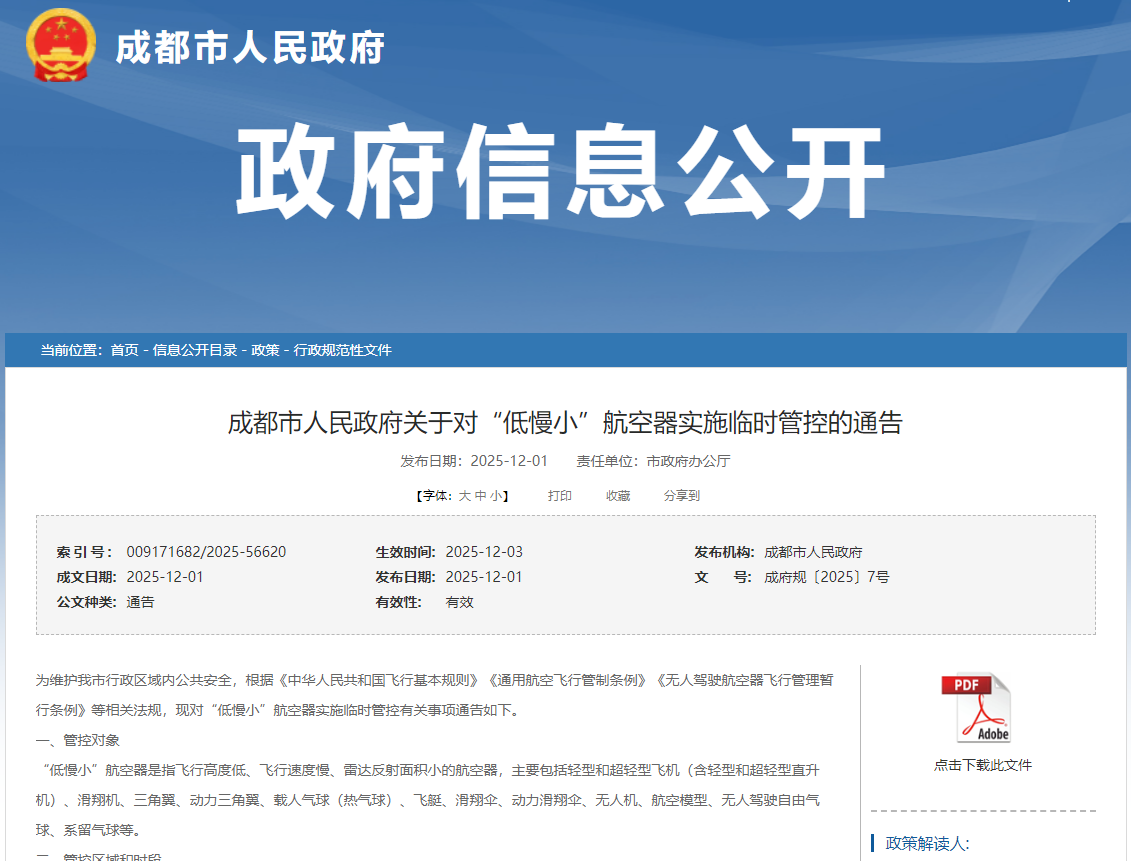Open the Adobe PDF file icon
Viewport: 1131px width, 861px height.
[x=976, y=708]
